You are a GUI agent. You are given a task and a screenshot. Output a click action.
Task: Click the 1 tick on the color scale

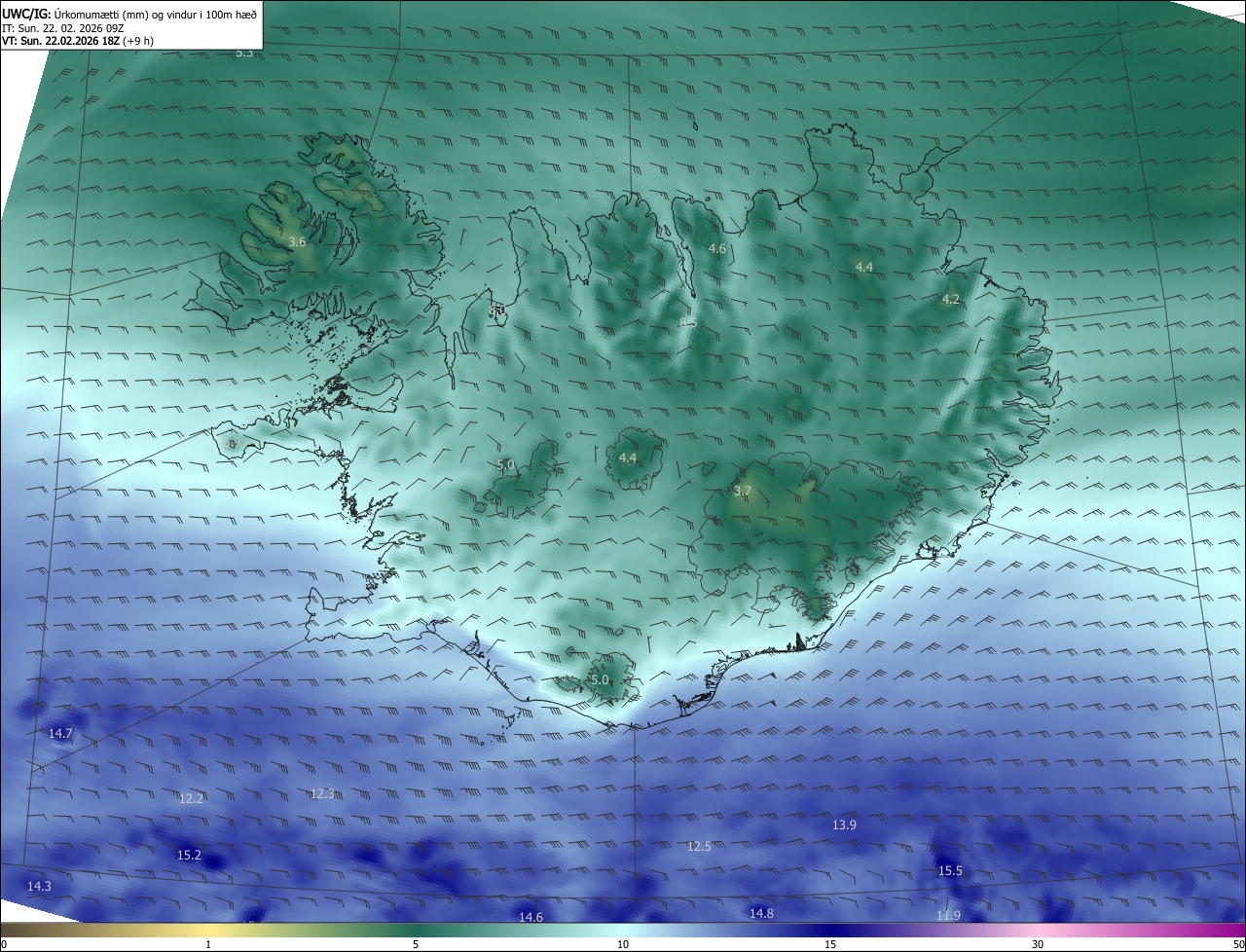pos(208,944)
